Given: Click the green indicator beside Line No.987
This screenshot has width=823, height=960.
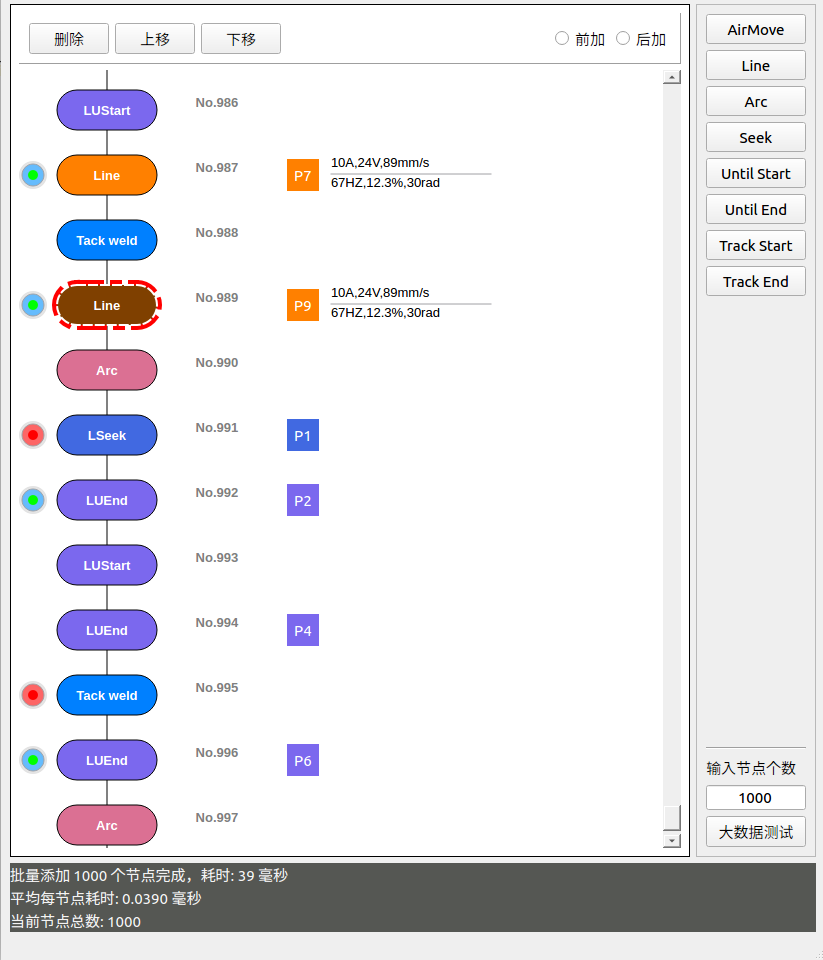Looking at the screenshot, I should [33, 175].
